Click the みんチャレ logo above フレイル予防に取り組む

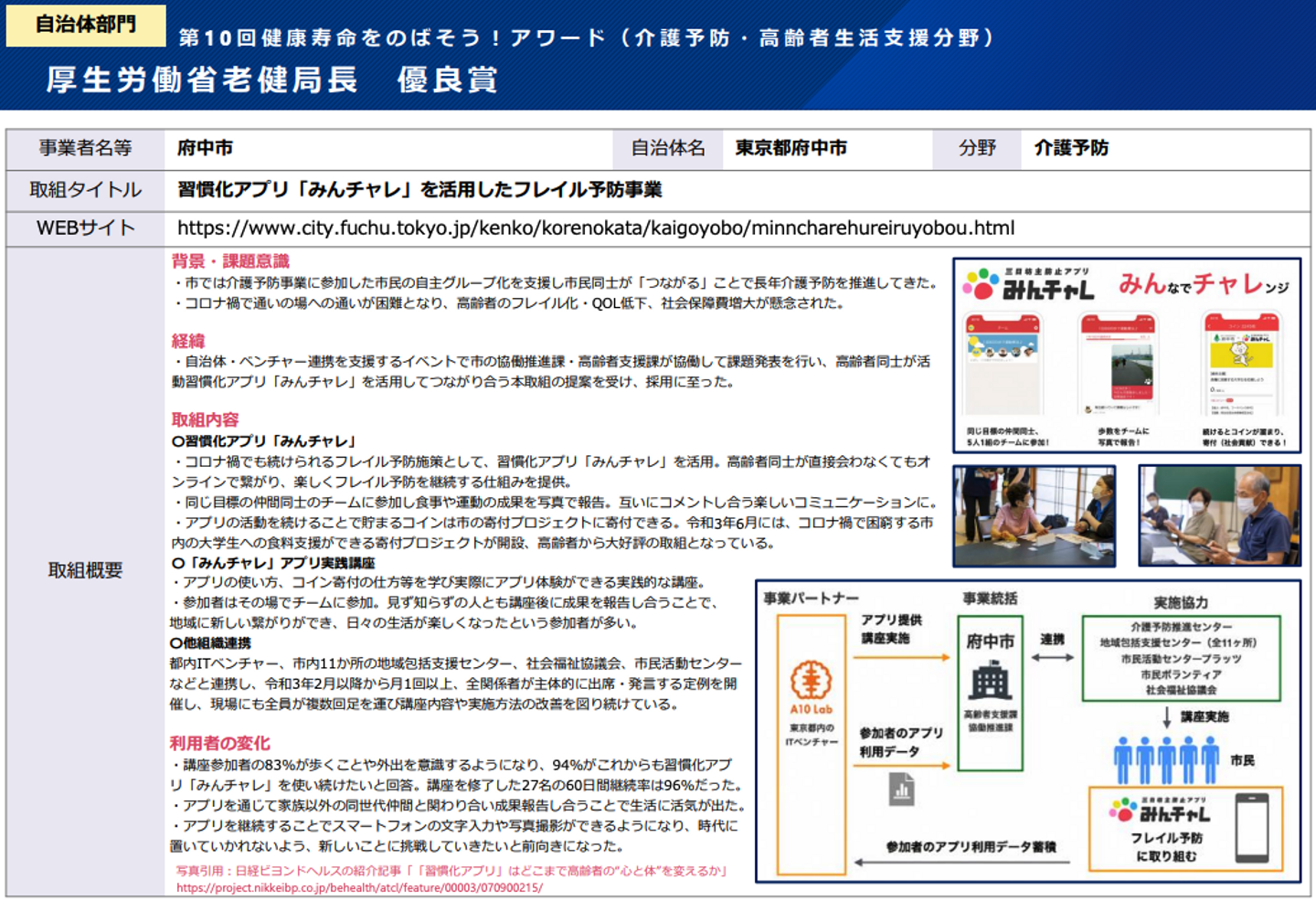(x=1160, y=810)
